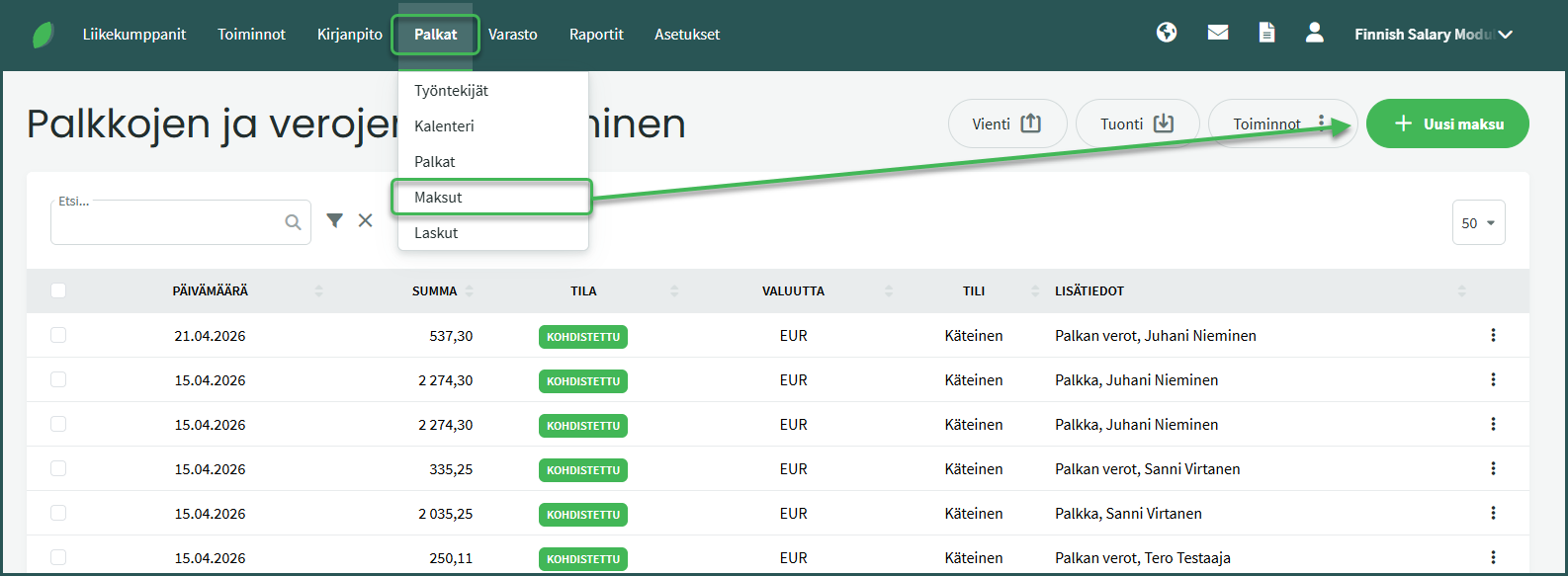Click the Uusi maksu button
Screen dimensions: 1568x576
1447,123
